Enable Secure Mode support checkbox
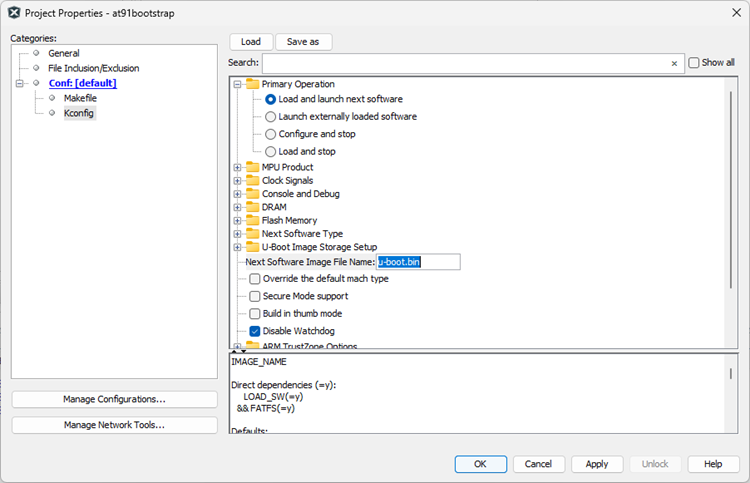 pyautogui.click(x=255, y=297)
